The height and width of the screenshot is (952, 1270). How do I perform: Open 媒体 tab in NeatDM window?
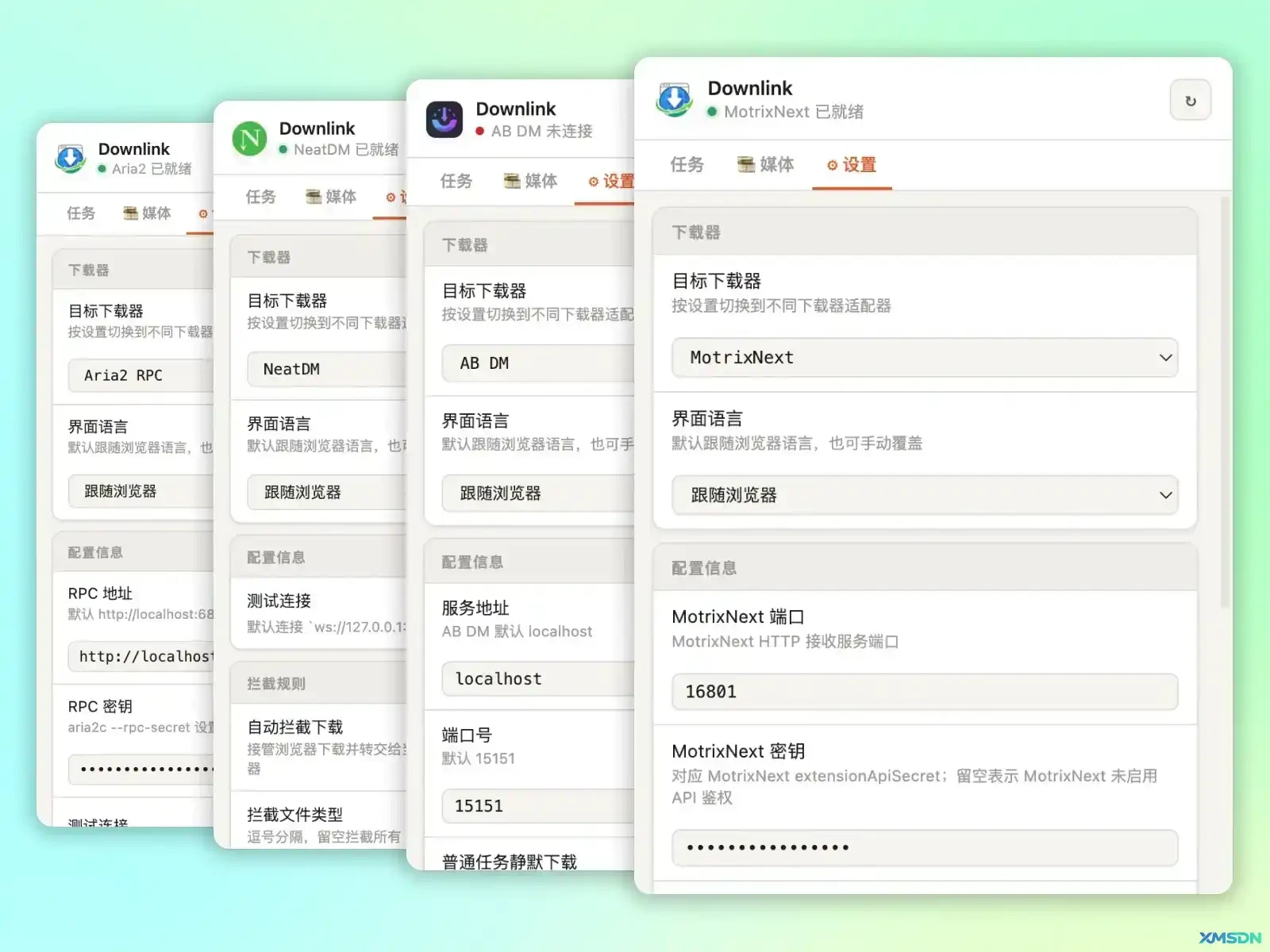[332, 196]
